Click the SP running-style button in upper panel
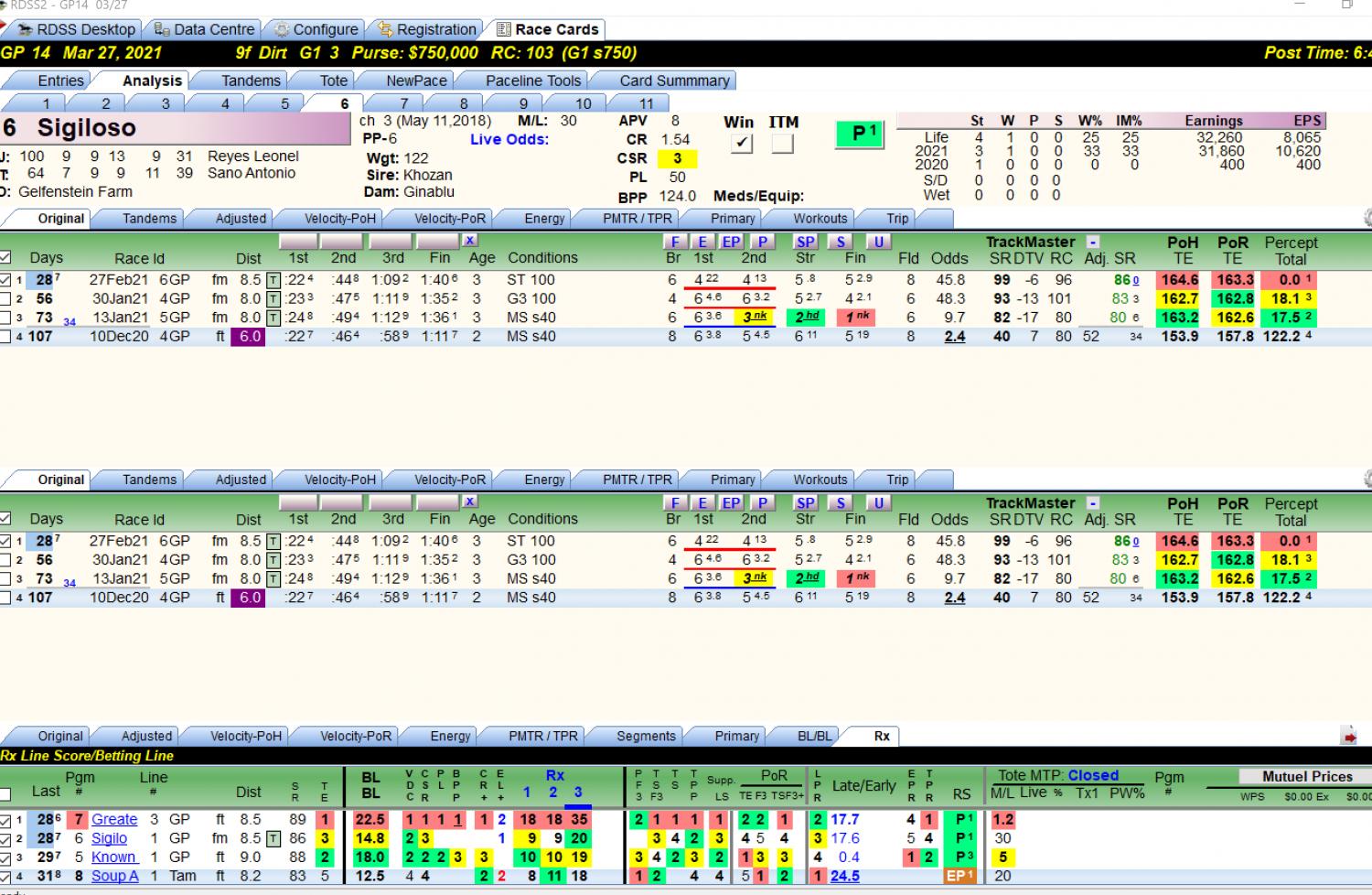This screenshot has height=895, width=1372. pos(805,242)
